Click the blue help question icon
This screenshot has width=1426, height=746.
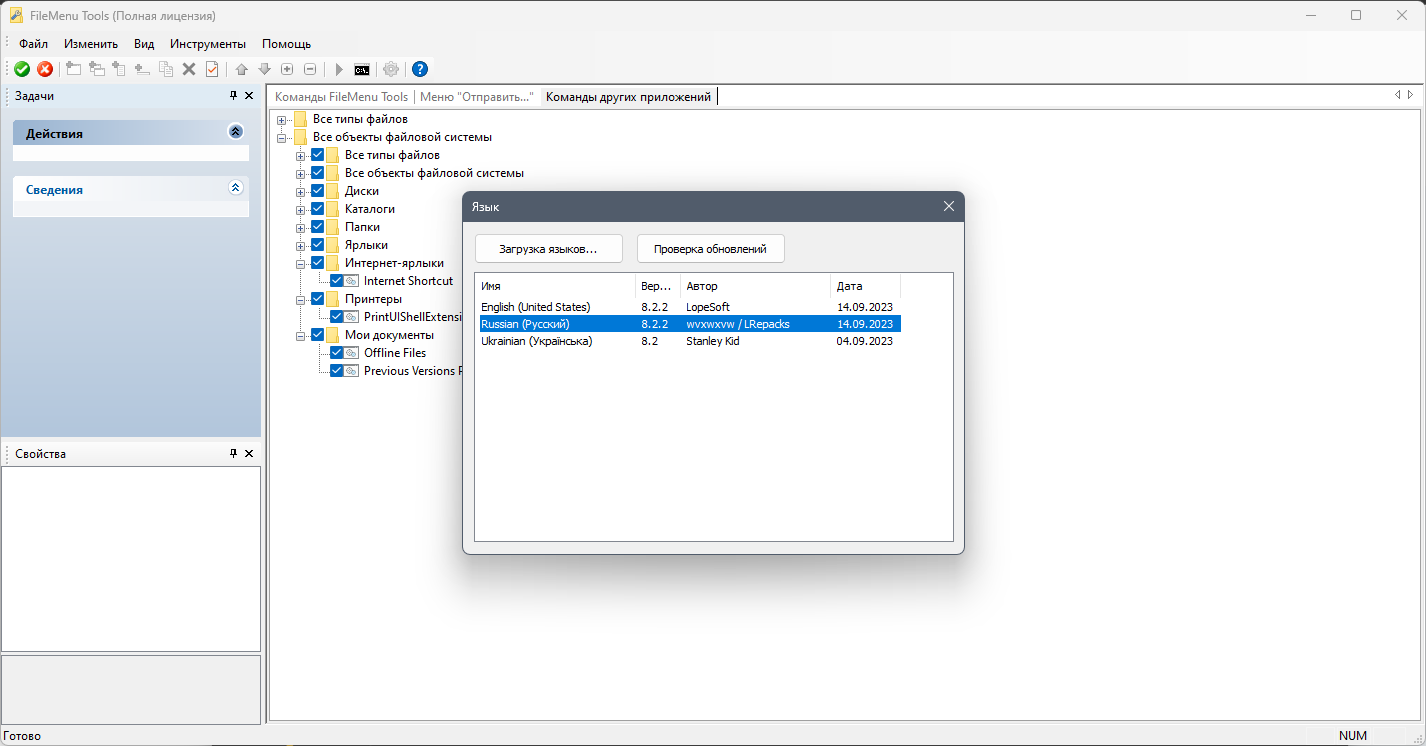tap(420, 69)
